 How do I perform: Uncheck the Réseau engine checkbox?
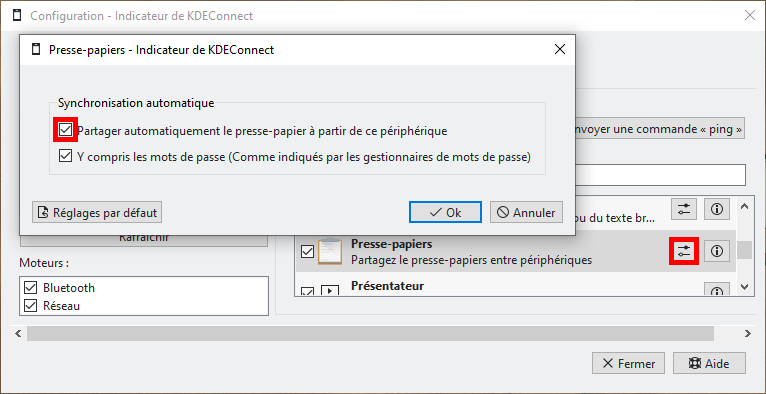click(30, 306)
